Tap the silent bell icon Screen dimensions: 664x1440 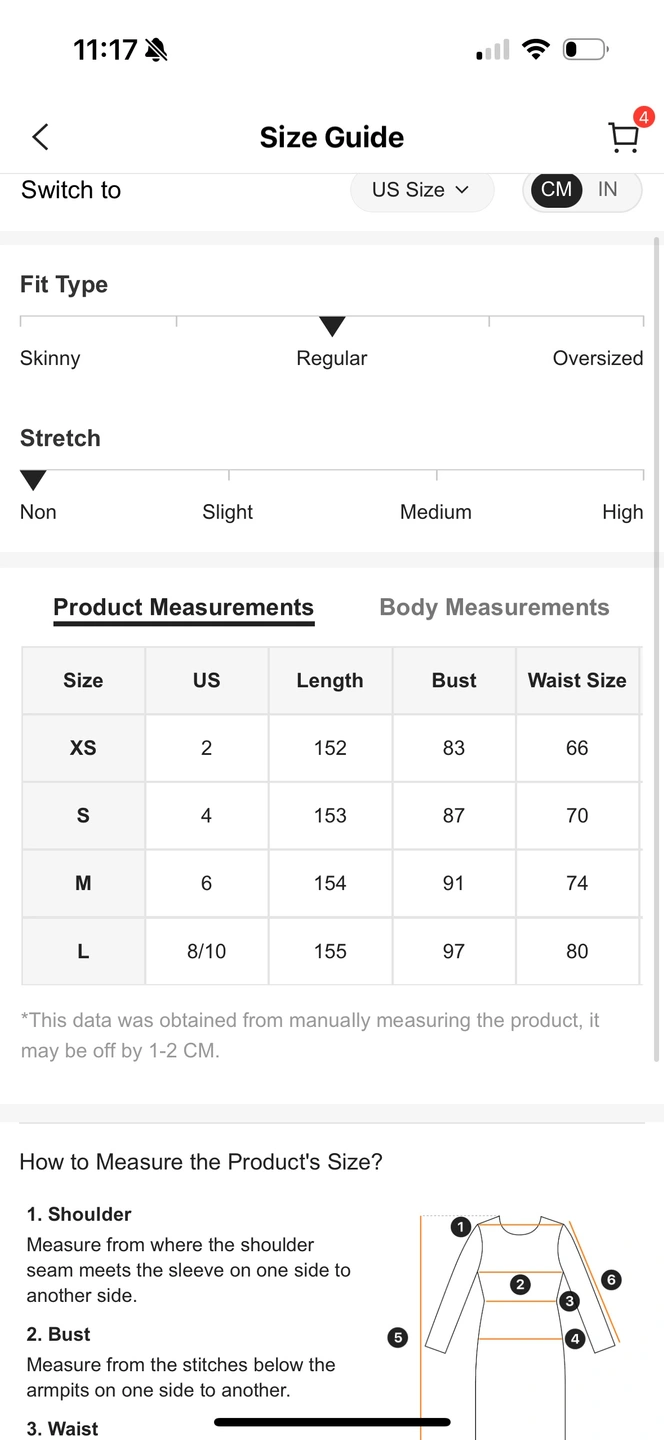[156, 50]
